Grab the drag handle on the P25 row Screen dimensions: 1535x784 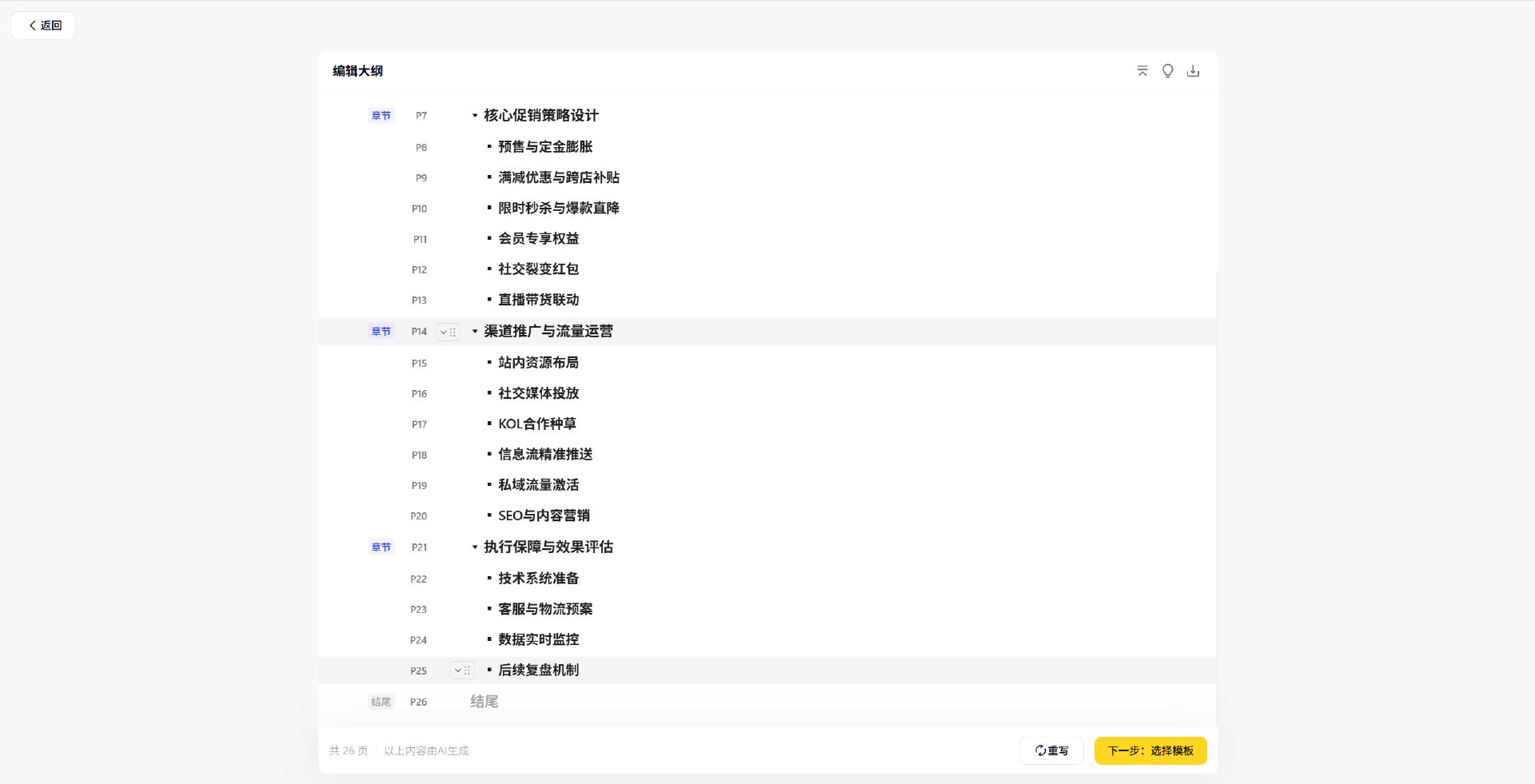[x=466, y=671]
